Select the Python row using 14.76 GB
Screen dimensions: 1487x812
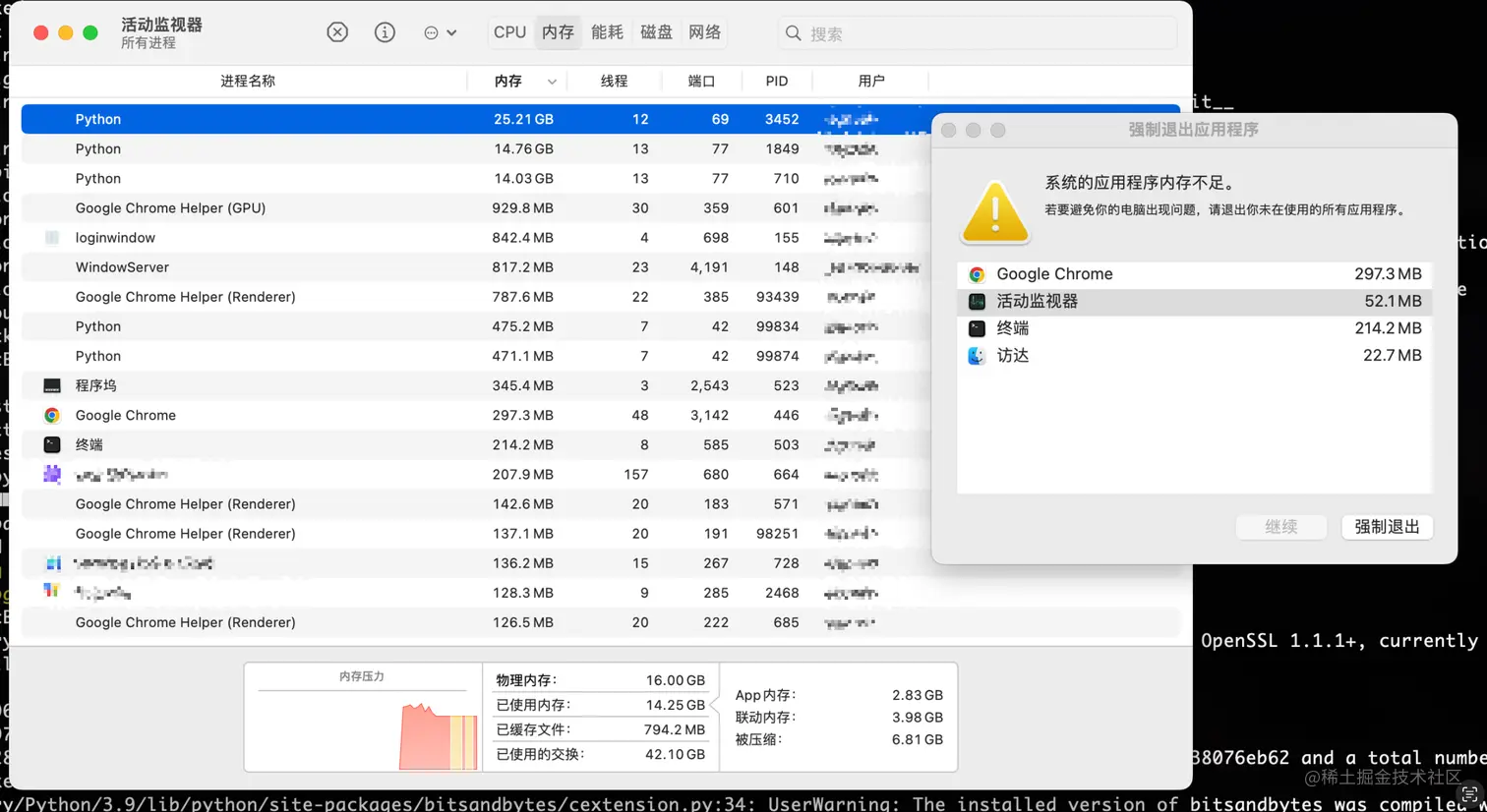(477, 148)
